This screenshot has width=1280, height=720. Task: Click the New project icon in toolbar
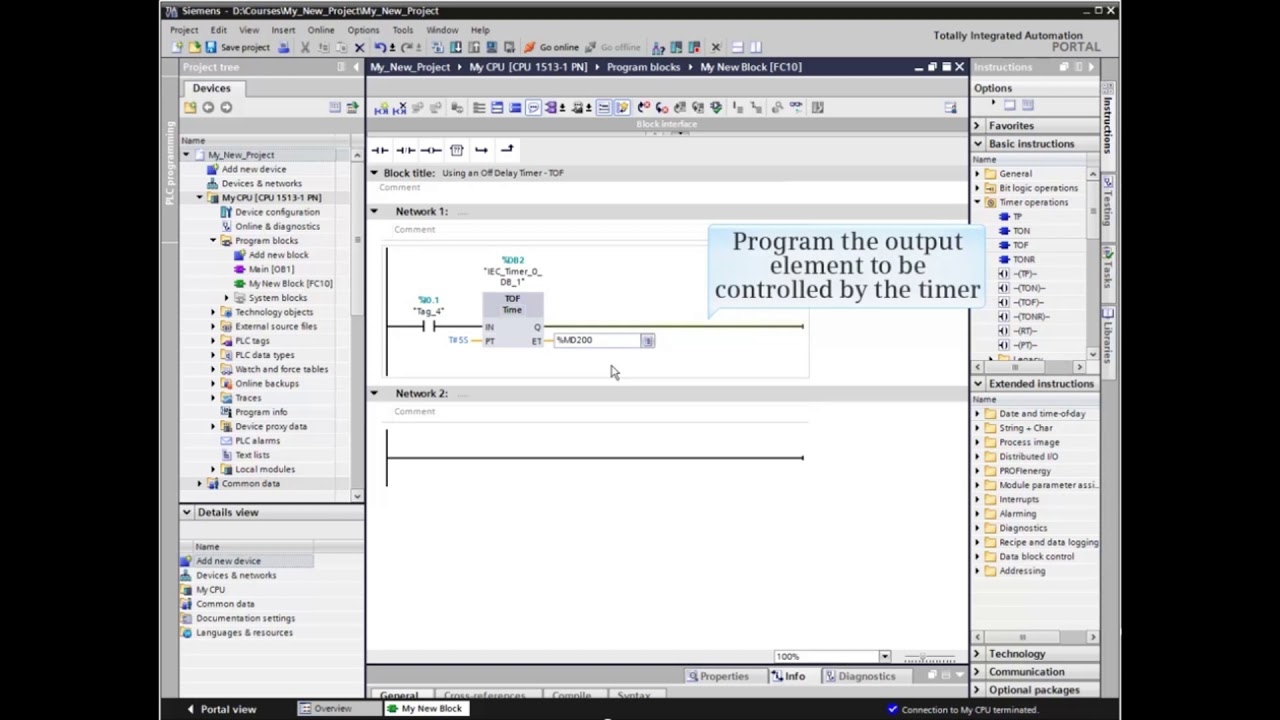point(177,47)
